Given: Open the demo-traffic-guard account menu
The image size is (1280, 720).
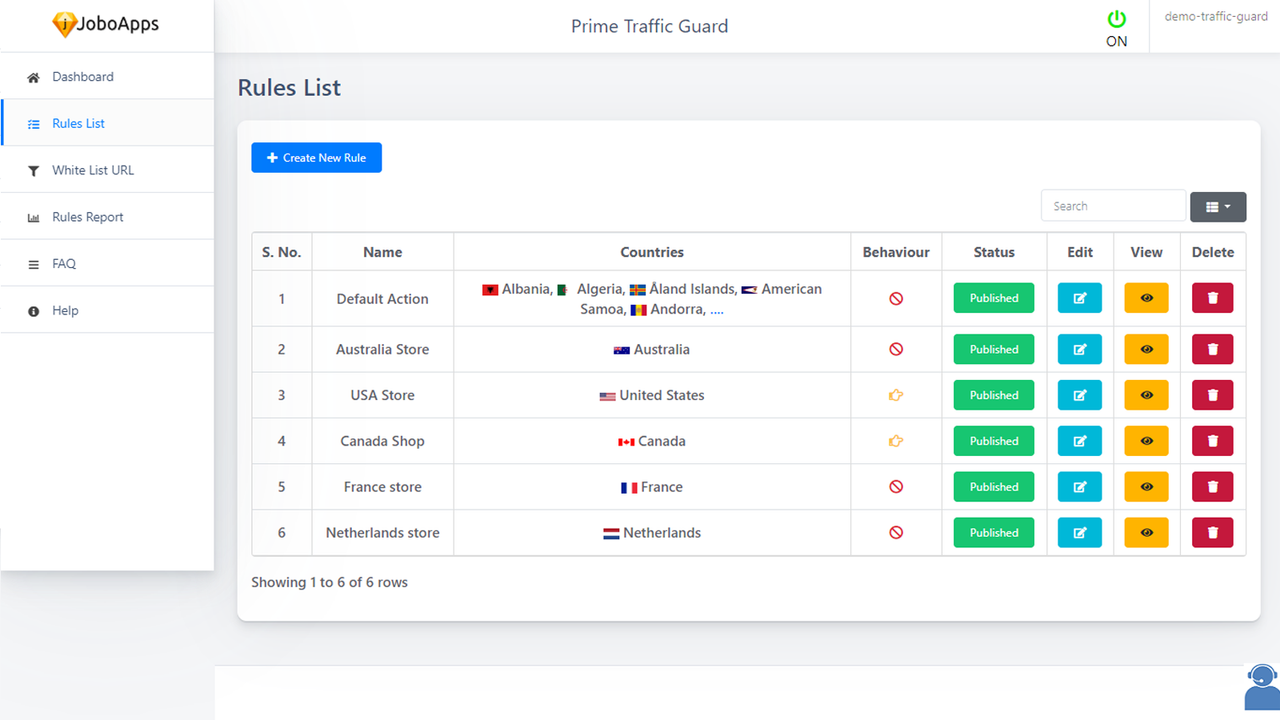Looking at the screenshot, I should (x=1216, y=17).
